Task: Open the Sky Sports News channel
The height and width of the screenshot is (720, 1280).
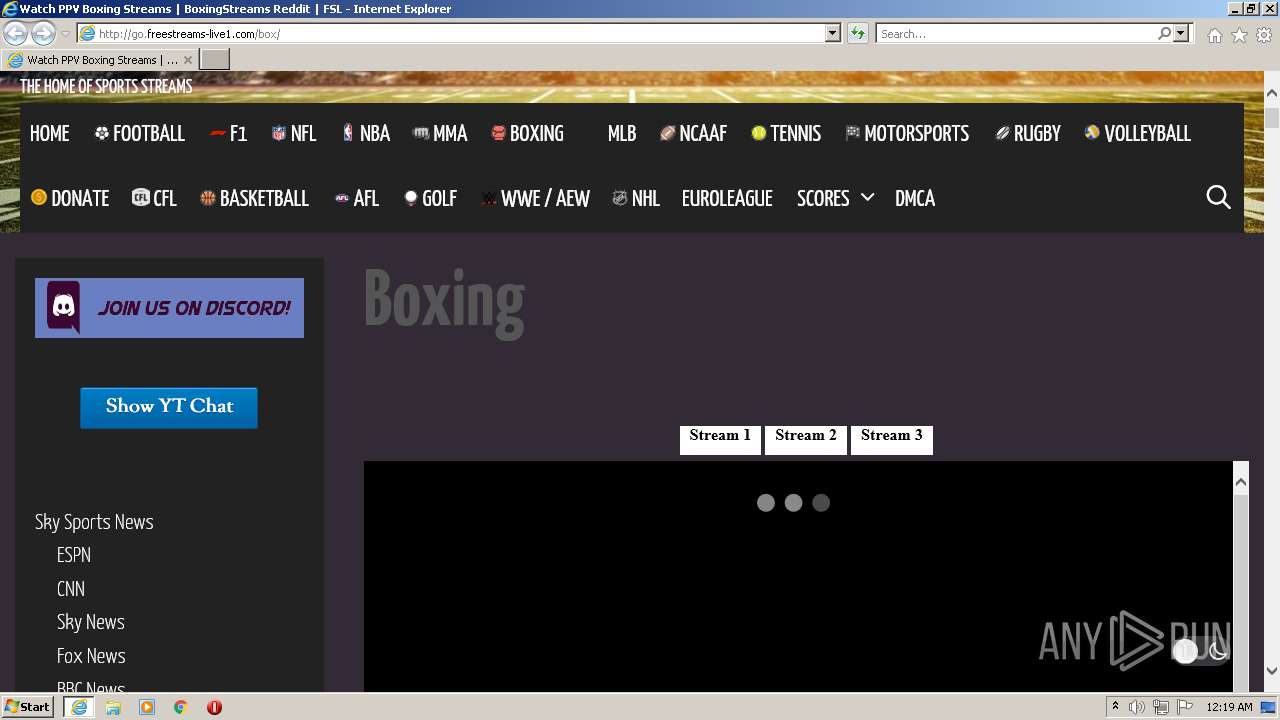Action: point(94,522)
